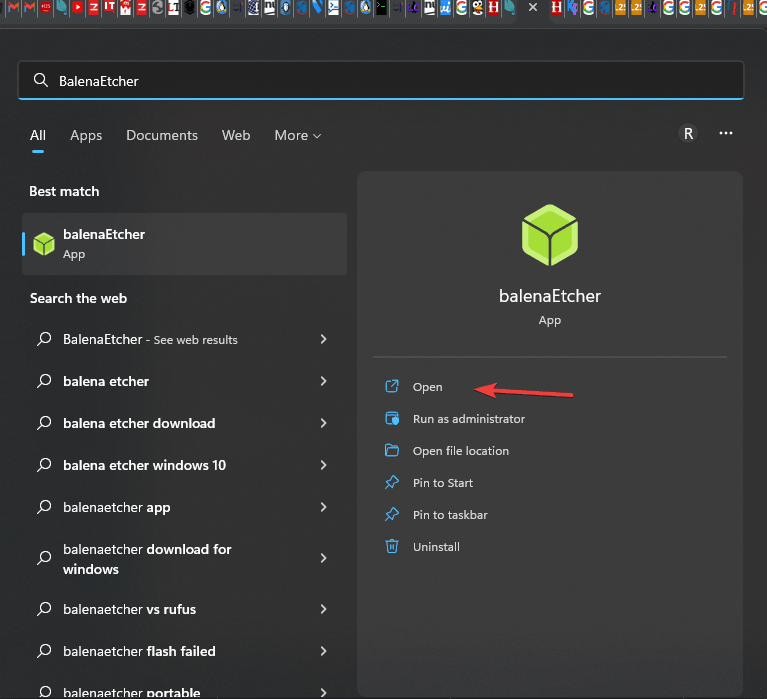767x699 pixels.
Task: Expand the 'balena etcher windows 10' arrow
Action: click(x=323, y=465)
